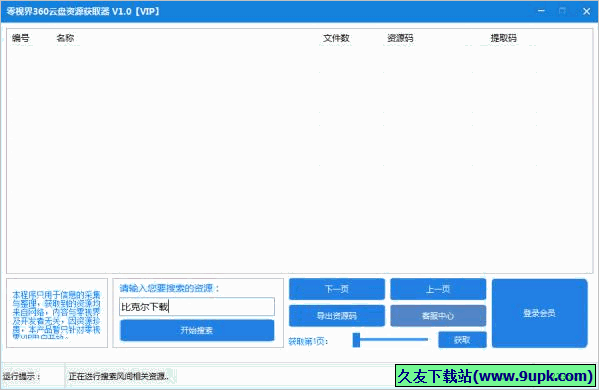Click the 名称 column header

[x=65, y=38]
